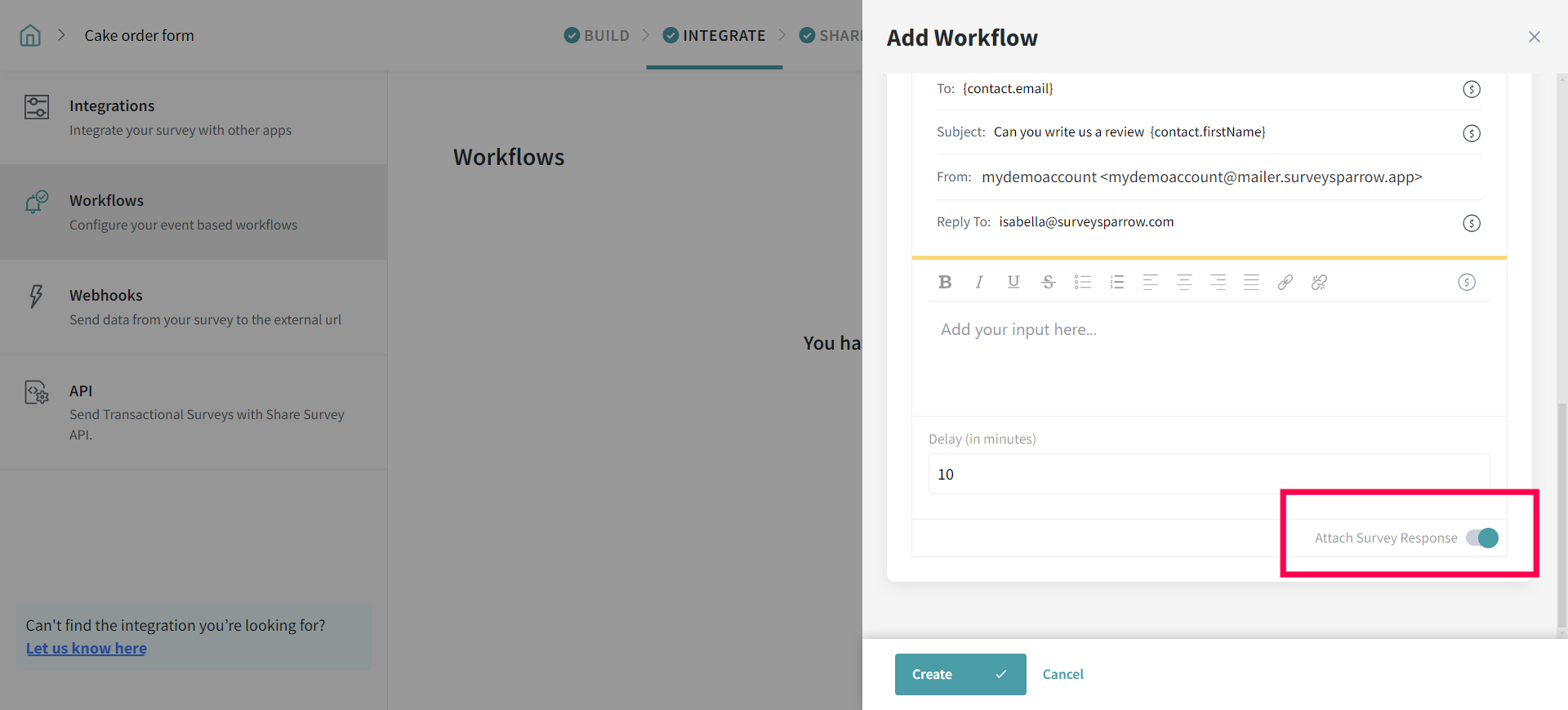The width and height of the screenshot is (1568, 710).
Task: Apply strikethrough text formatting
Action: click(1049, 282)
